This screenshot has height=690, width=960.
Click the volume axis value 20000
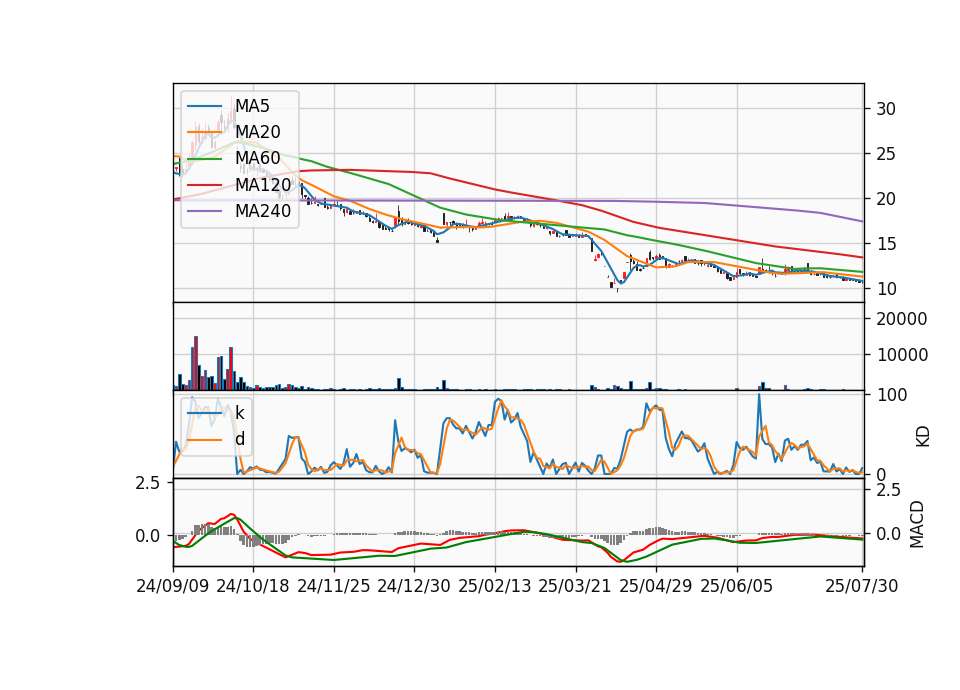coord(902,319)
